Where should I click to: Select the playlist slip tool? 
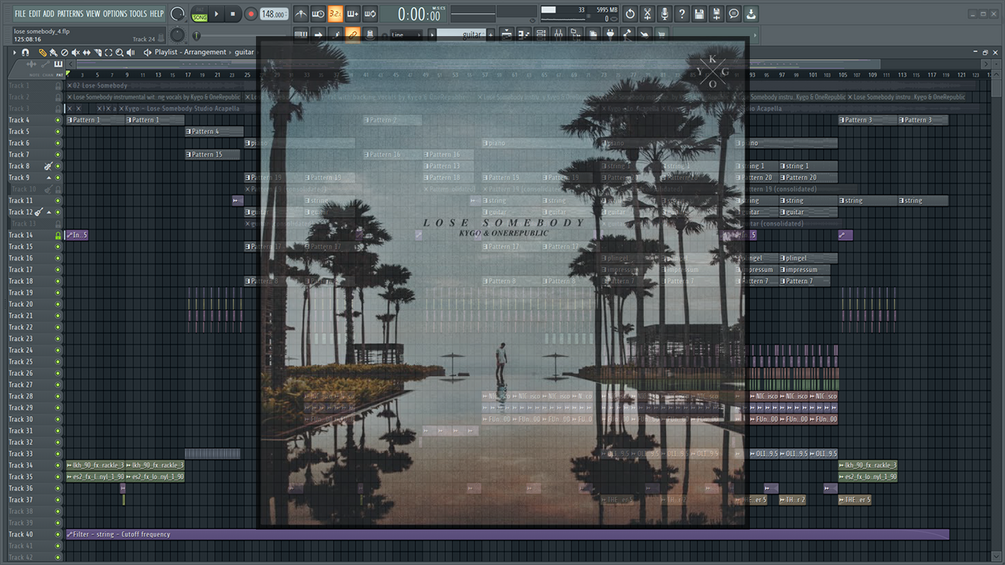[x=87, y=53]
